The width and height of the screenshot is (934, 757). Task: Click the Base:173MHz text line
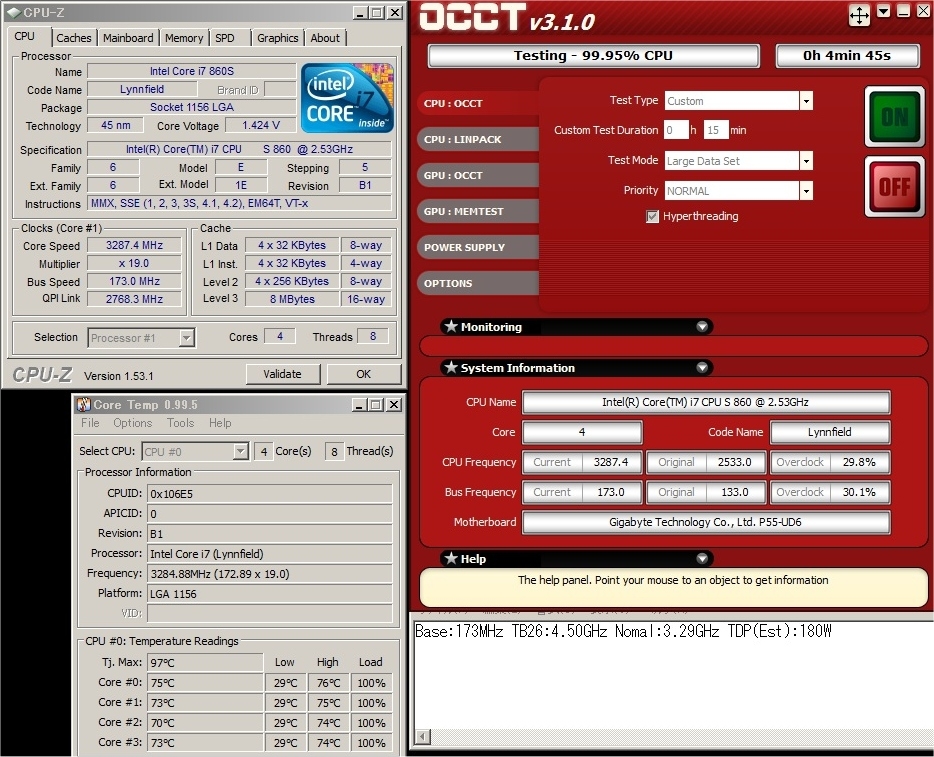coord(623,631)
